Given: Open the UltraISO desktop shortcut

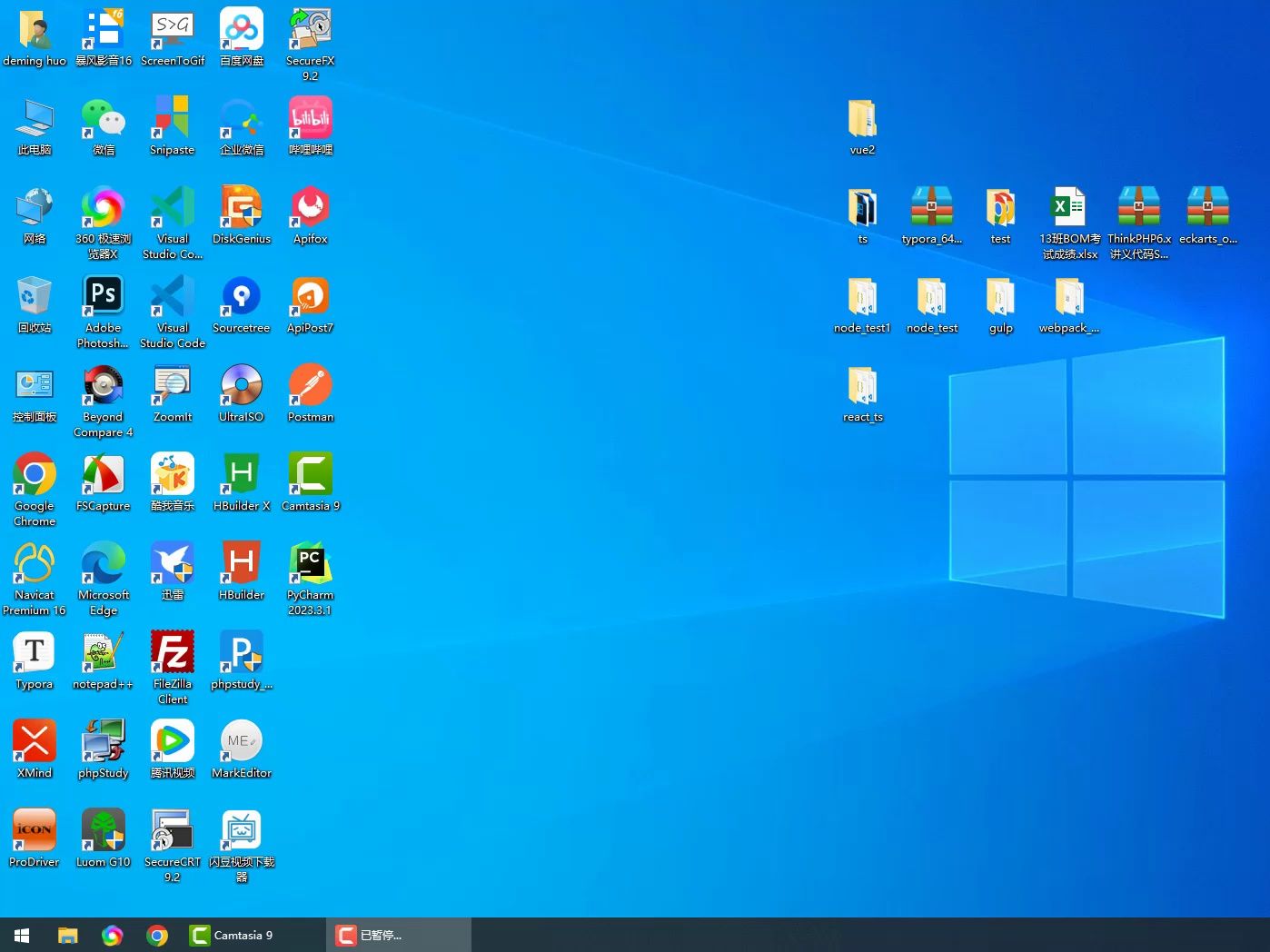Looking at the screenshot, I should click(x=242, y=394).
